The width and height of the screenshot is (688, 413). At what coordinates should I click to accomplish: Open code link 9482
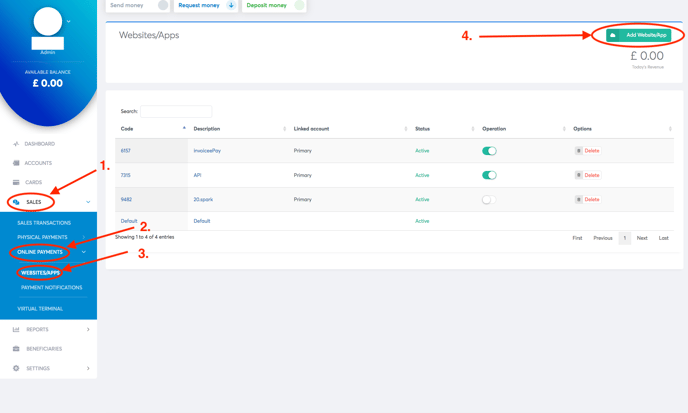126,199
